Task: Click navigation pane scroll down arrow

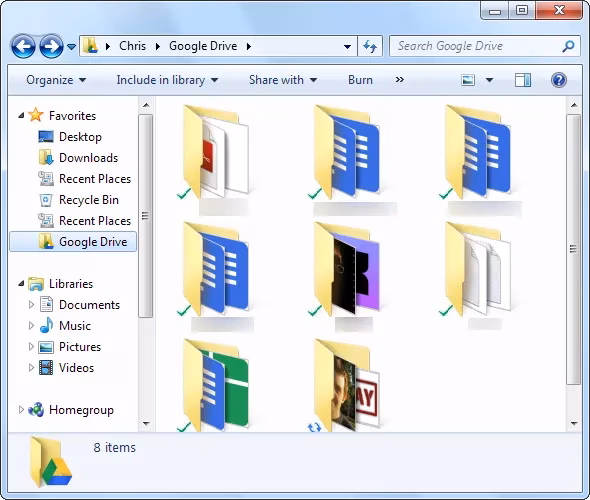Action: click(x=146, y=424)
